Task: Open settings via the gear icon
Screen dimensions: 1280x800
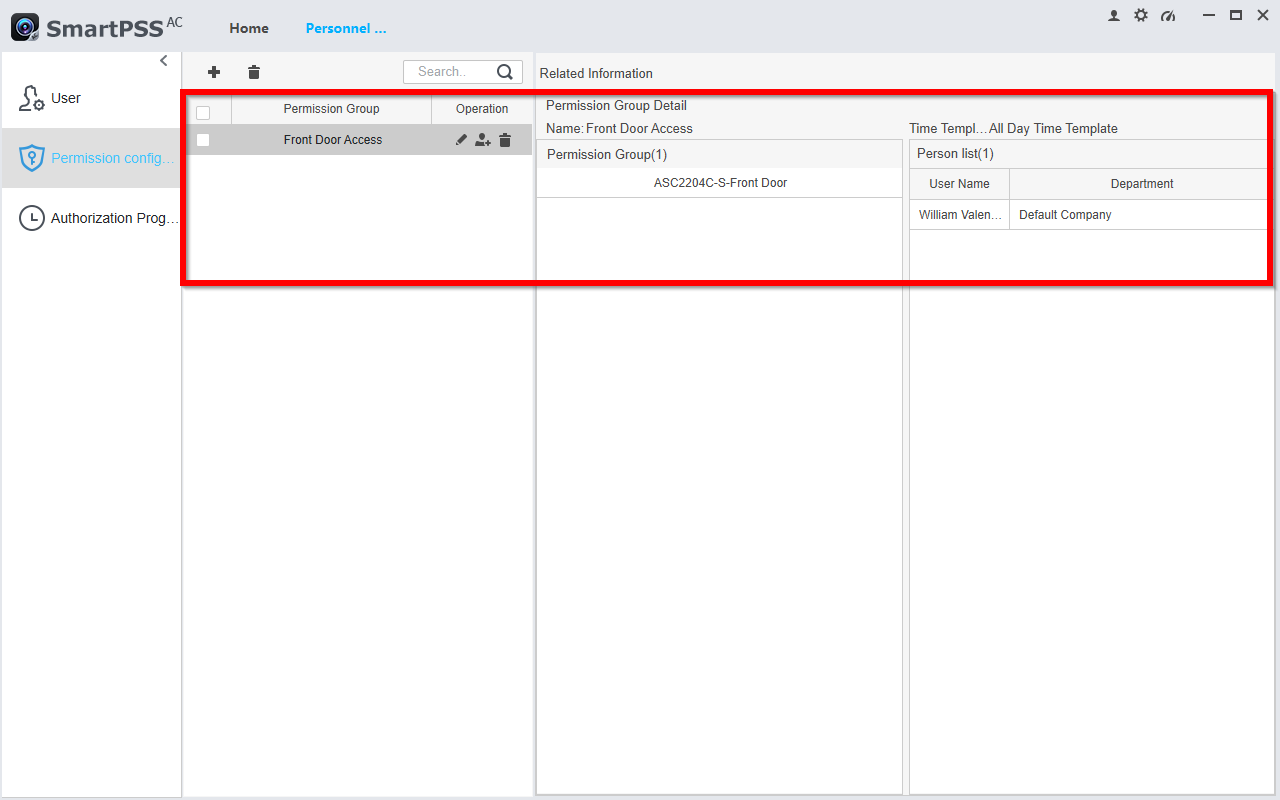Action: point(1141,16)
